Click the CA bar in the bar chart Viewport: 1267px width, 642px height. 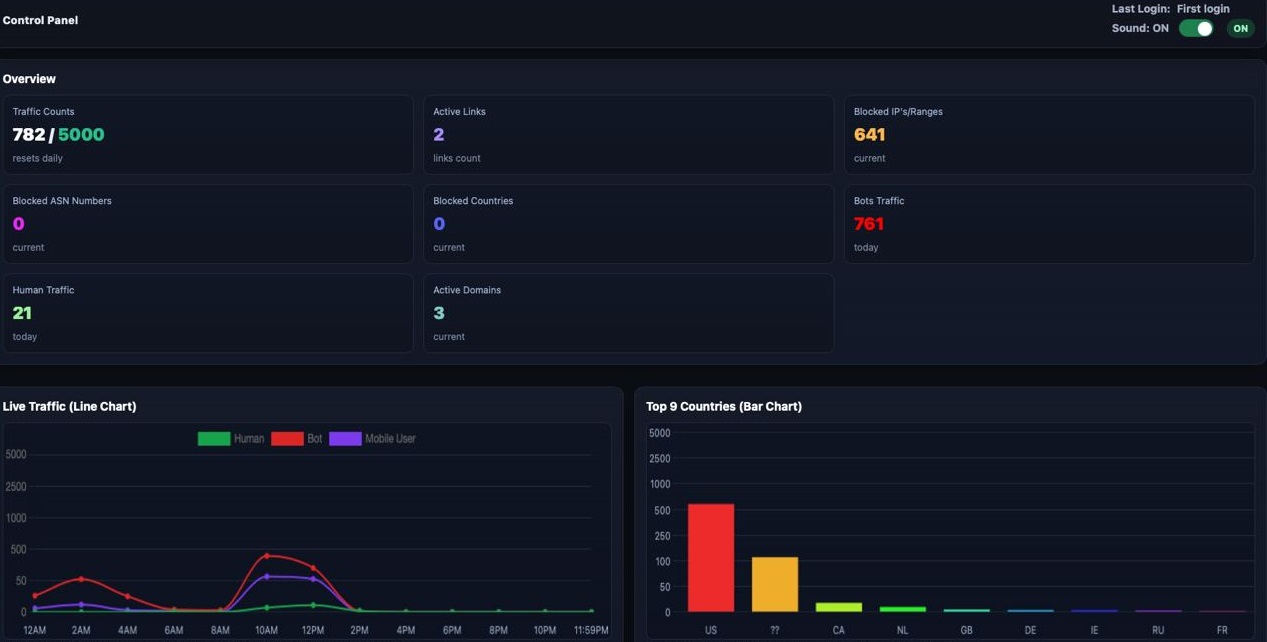pos(838,606)
